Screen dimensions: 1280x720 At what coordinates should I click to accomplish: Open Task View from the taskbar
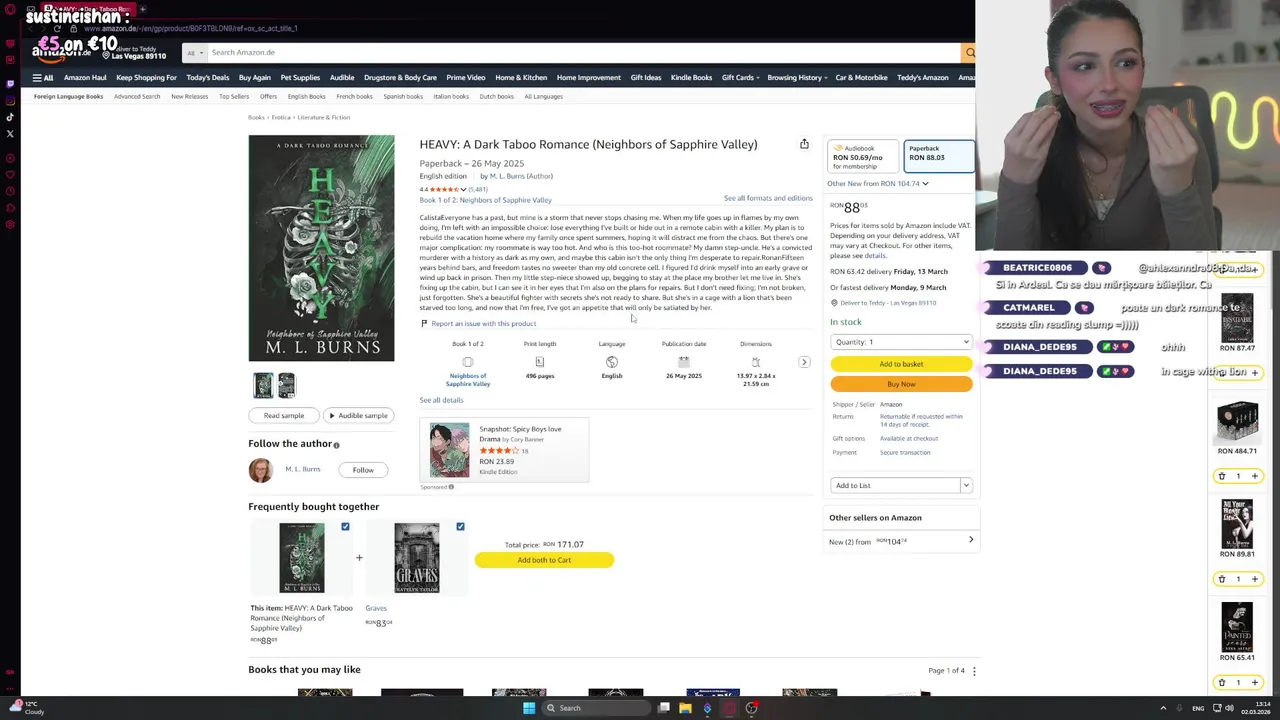[x=663, y=708]
